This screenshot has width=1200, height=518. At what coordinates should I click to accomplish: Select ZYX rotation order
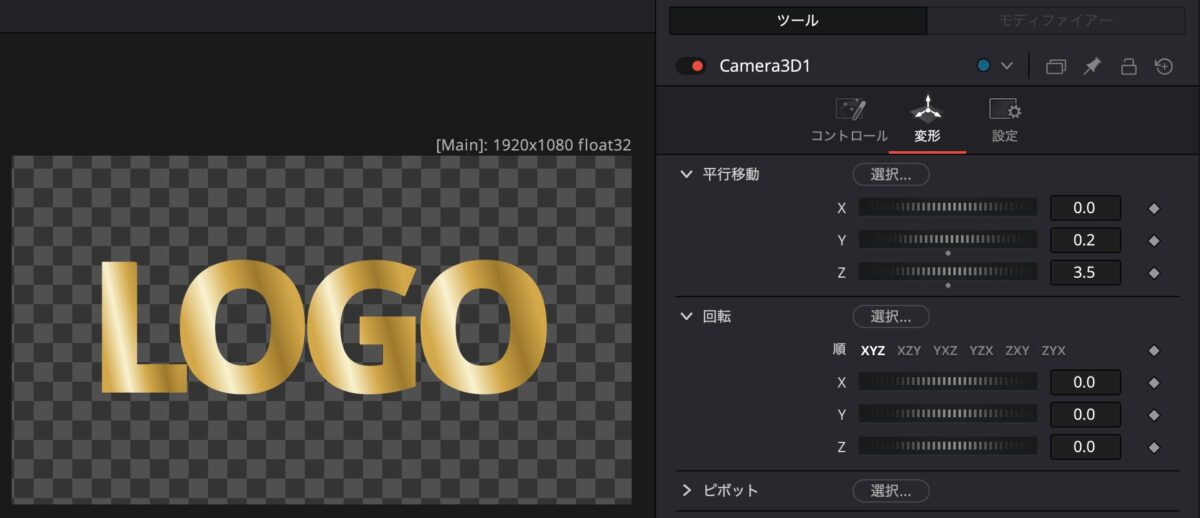tap(1053, 351)
